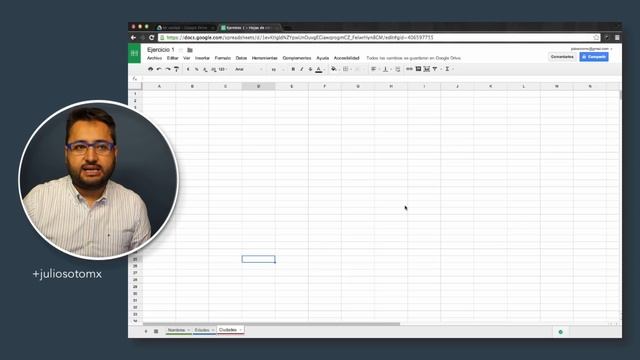Open the Chrome menu icon

tap(617, 38)
